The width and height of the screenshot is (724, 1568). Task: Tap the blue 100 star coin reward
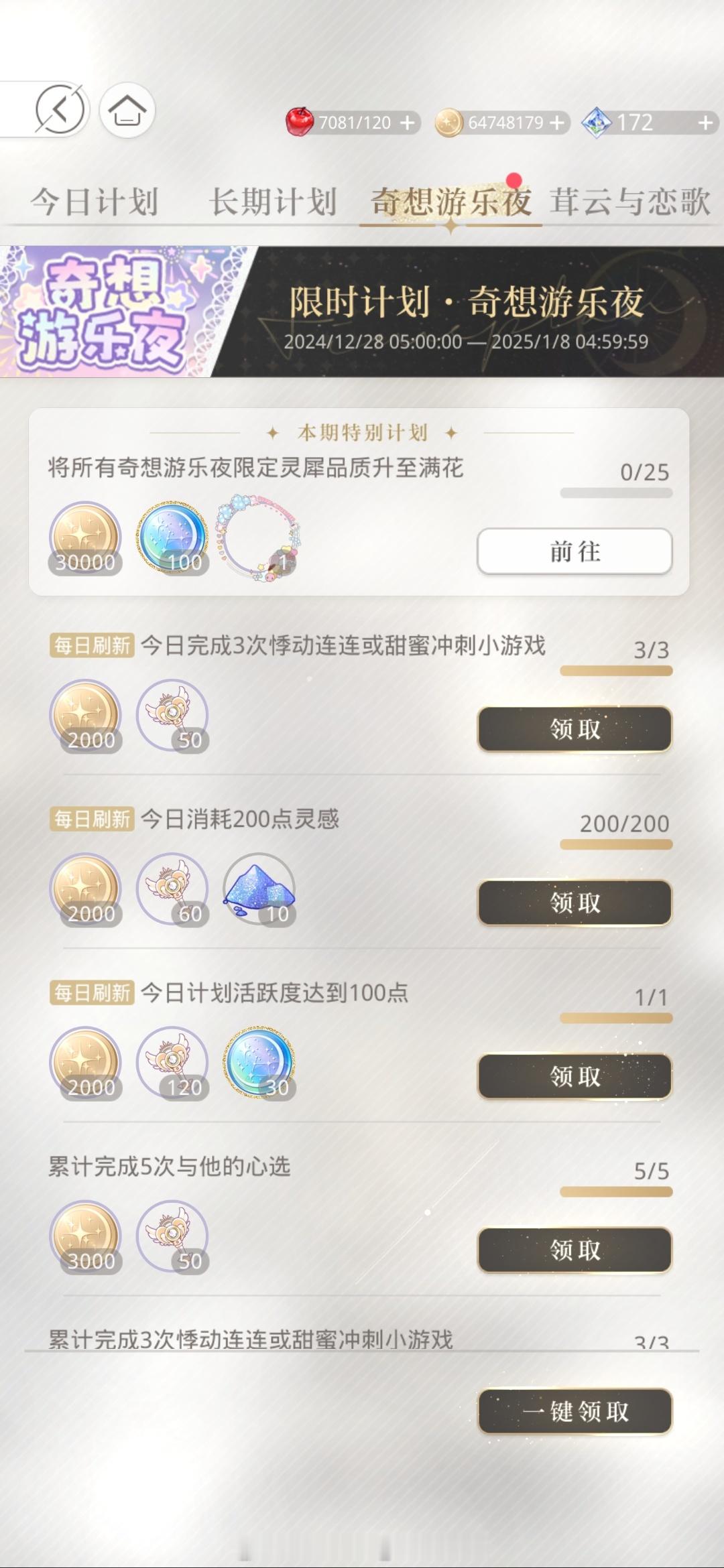click(x=172, y=538)
